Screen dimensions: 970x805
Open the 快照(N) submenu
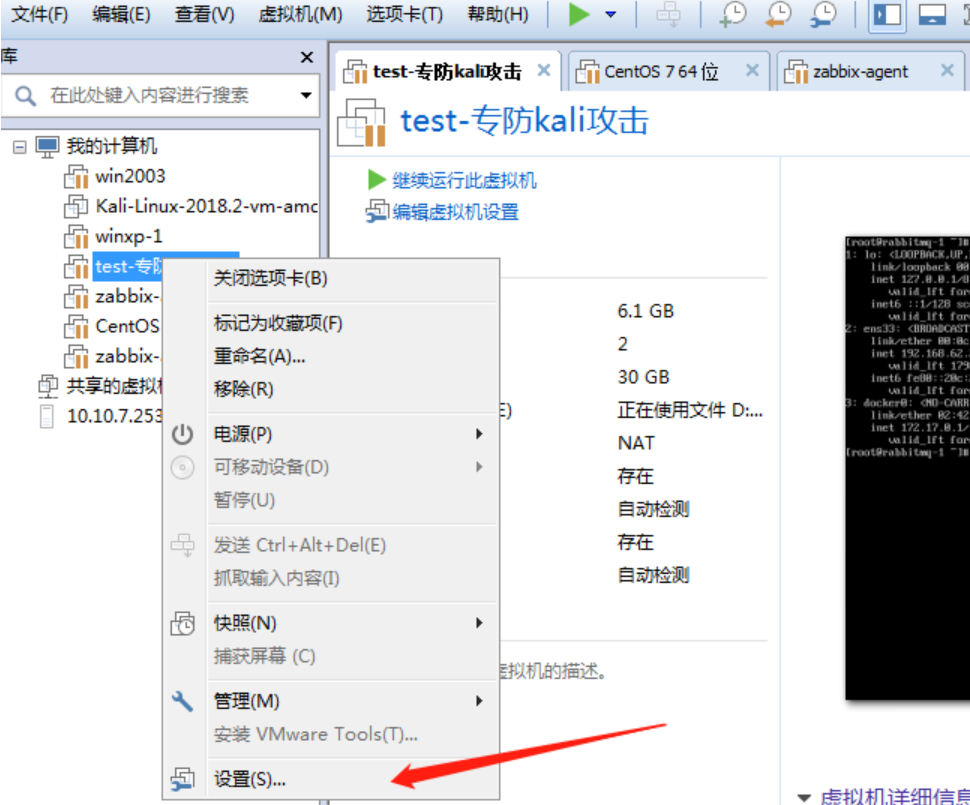(353, 623)
